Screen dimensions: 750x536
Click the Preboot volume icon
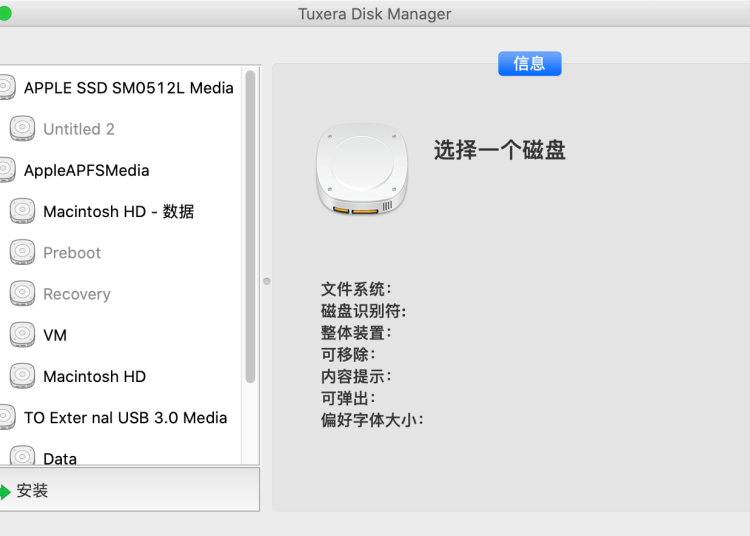click(22, 253)
